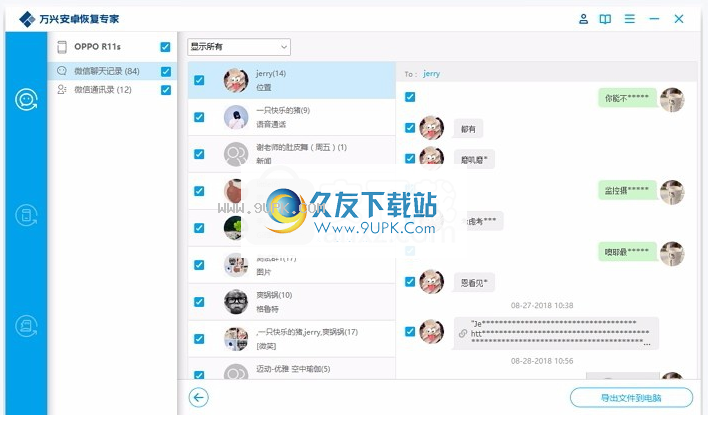Toggle the 微信聊天记录 (84) checkbox

(166, 71)
